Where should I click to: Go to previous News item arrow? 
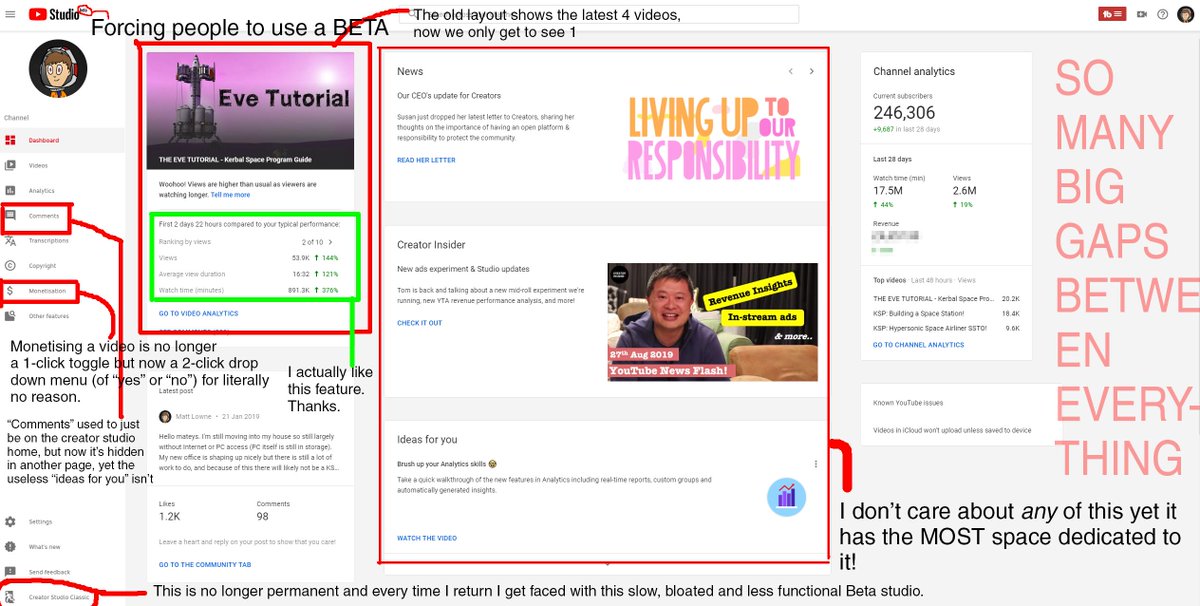click(790, 71)
